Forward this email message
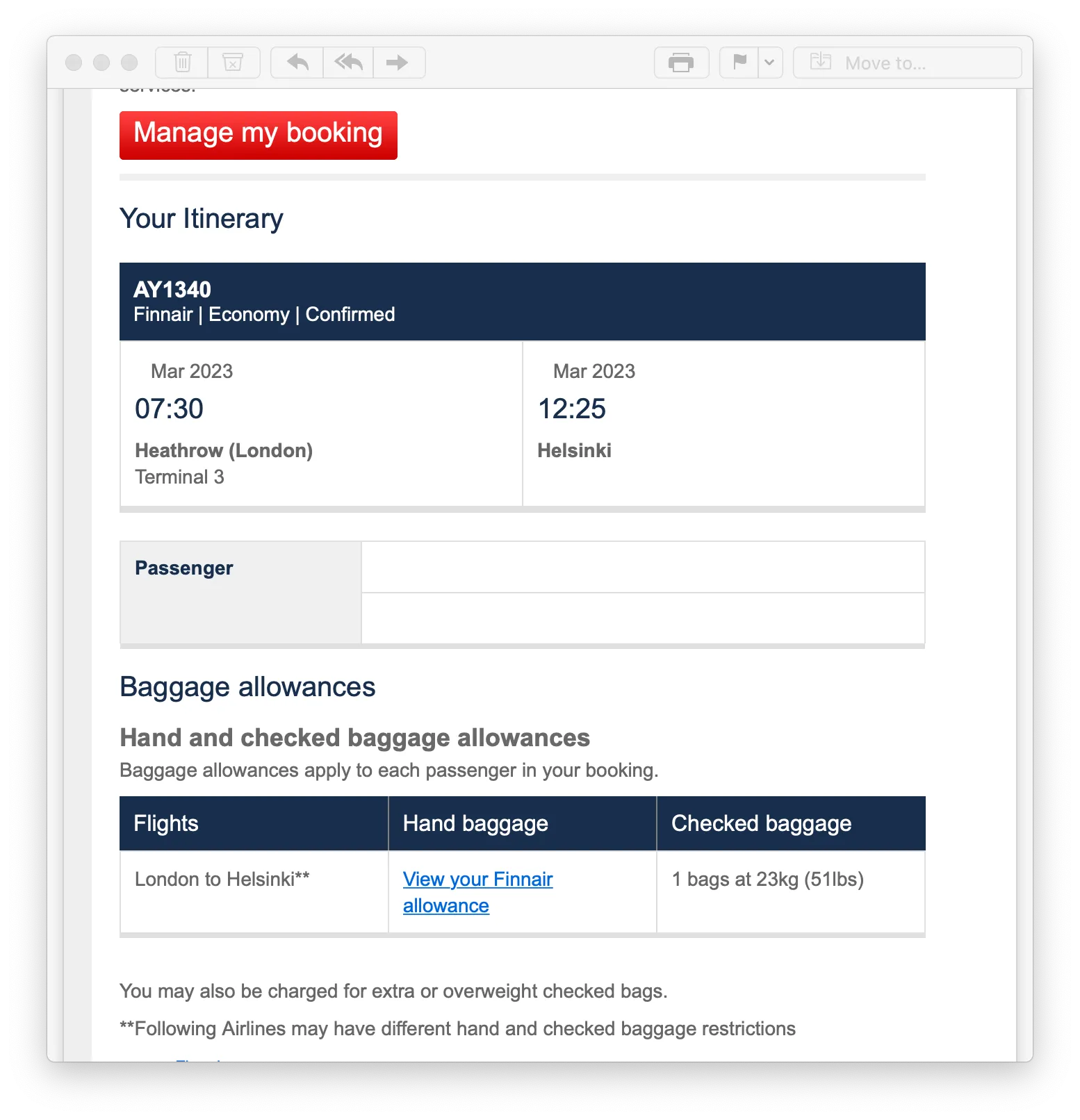The height and width of the screenshot is (1120, 1080). tap(398, 63)
